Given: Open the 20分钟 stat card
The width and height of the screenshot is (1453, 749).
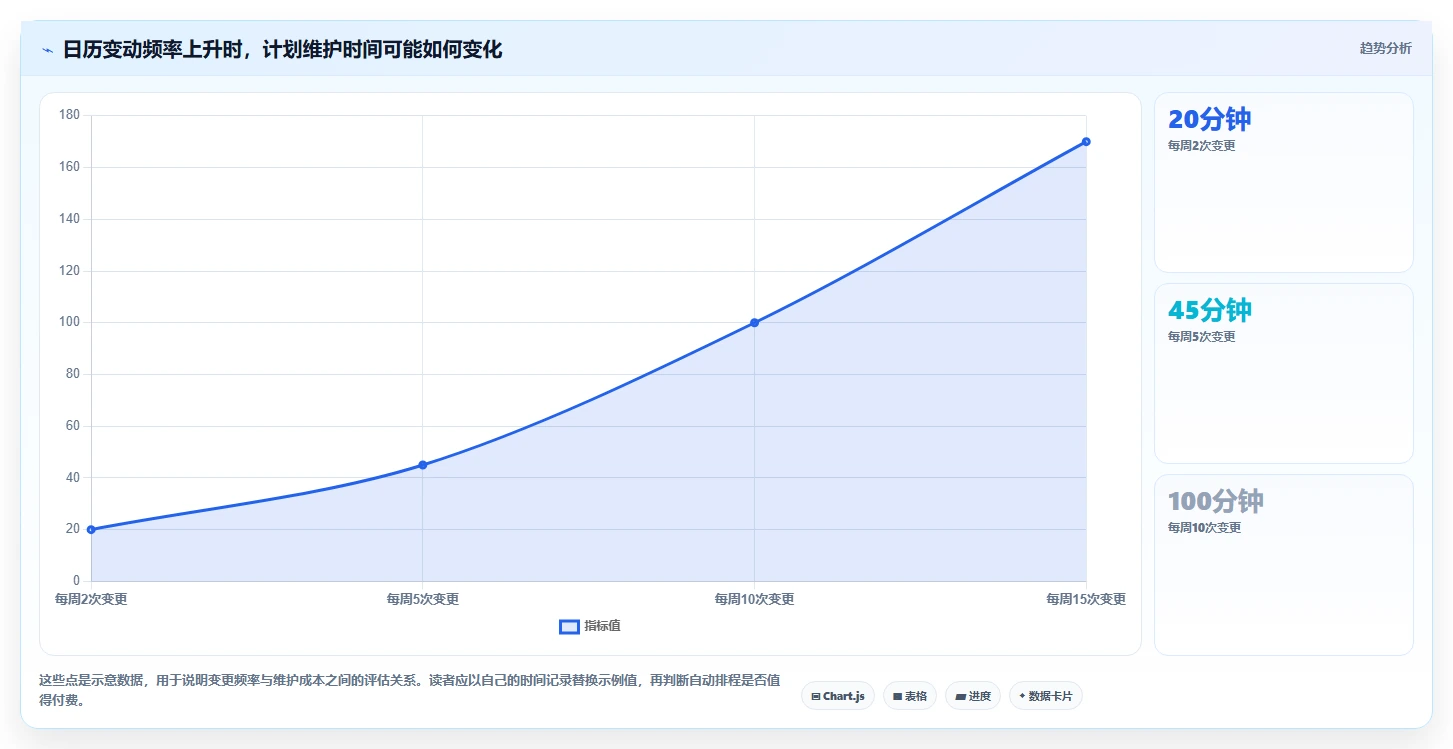Looking at the screenshot, I should pos(1284,182).
